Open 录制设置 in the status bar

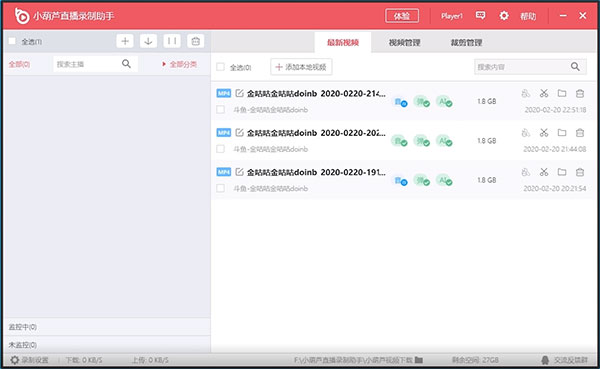click(30, 360)
